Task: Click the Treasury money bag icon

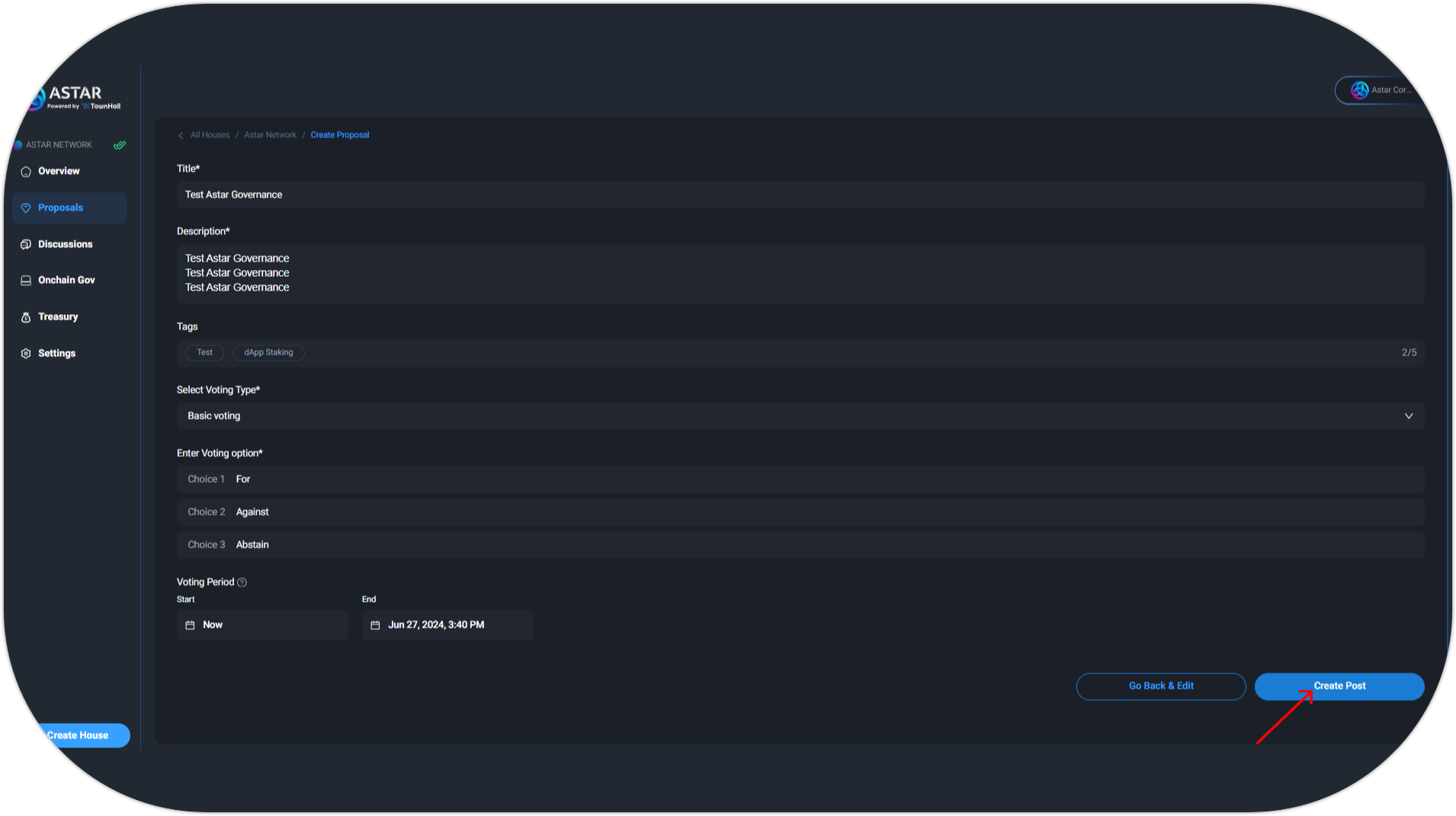Action: click(x=26, y=317)
